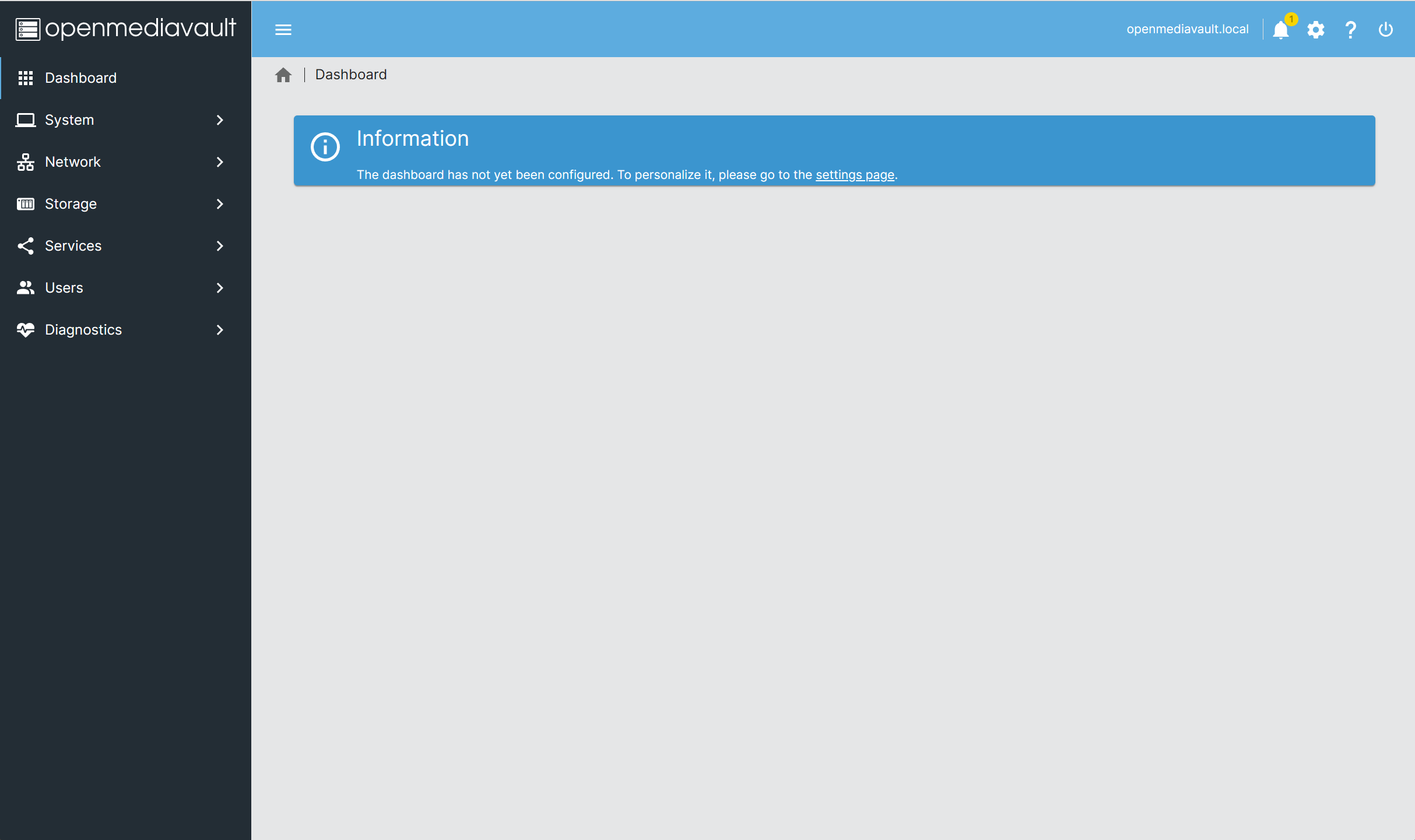Open the notifications bell

click(1280, 30)
